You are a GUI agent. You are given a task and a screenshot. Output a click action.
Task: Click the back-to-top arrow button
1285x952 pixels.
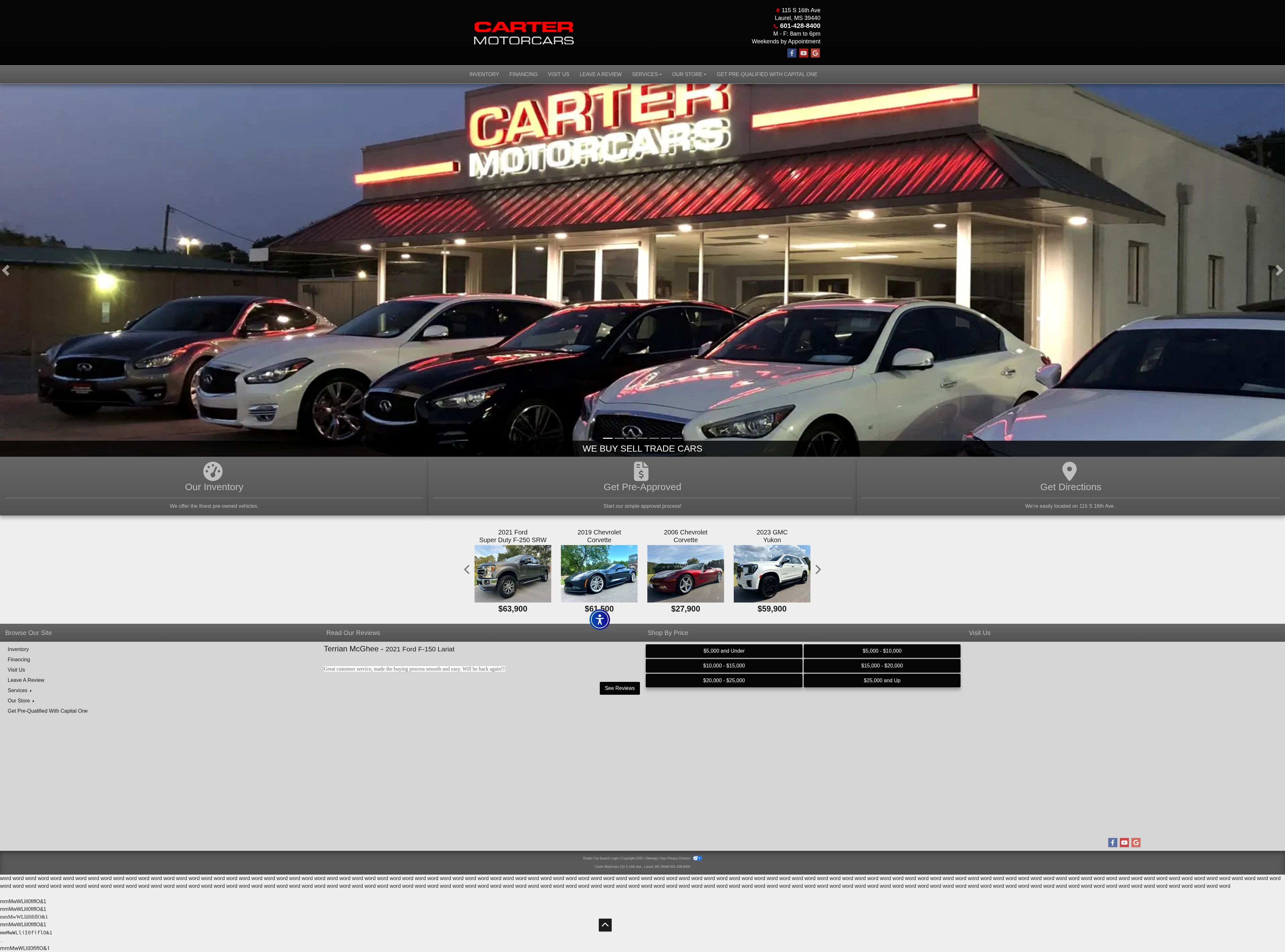pyautogui.click(x=605, y=925)
